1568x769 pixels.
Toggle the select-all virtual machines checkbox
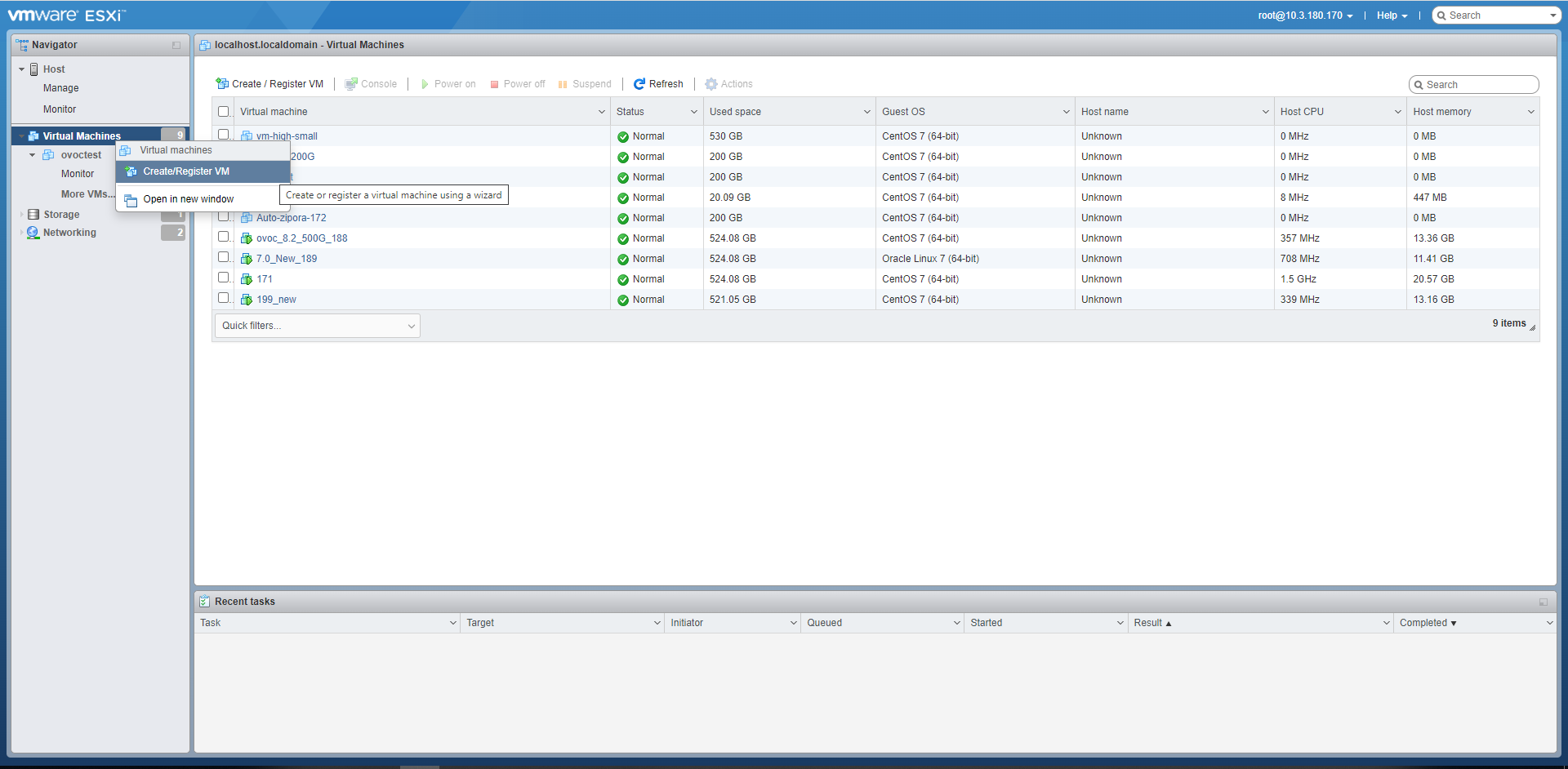(224, 112)
